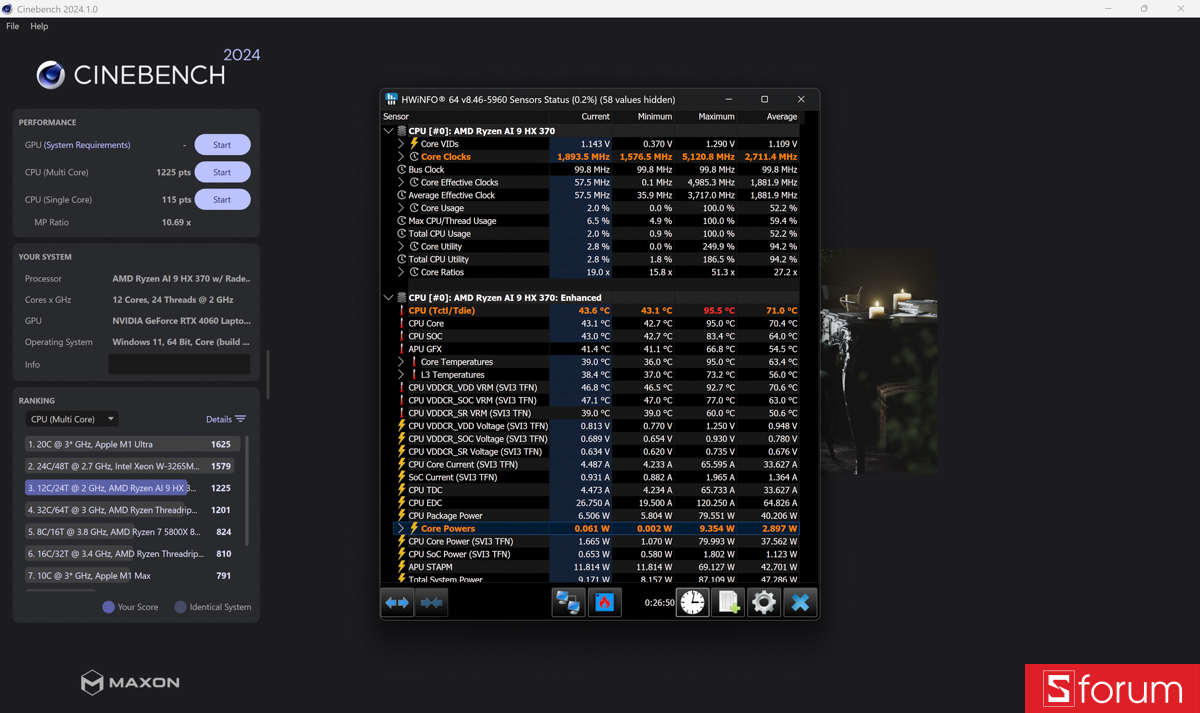Start the CPU (Single Core) test
Viewport: 1200px width, 713px height.
click(x=222, y=200)
